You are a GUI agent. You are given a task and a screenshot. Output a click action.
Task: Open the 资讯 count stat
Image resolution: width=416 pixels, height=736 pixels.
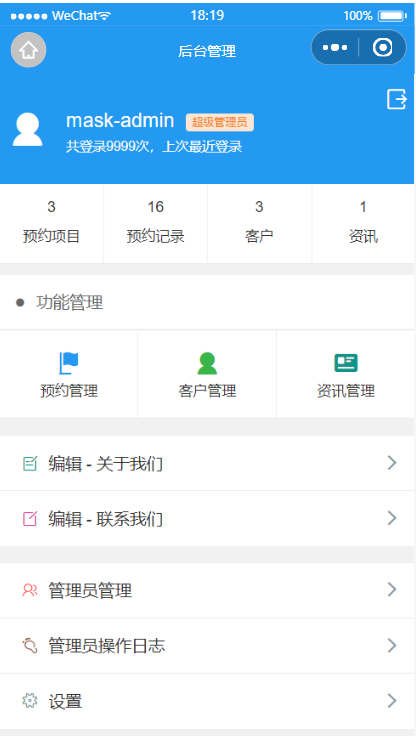363,223
